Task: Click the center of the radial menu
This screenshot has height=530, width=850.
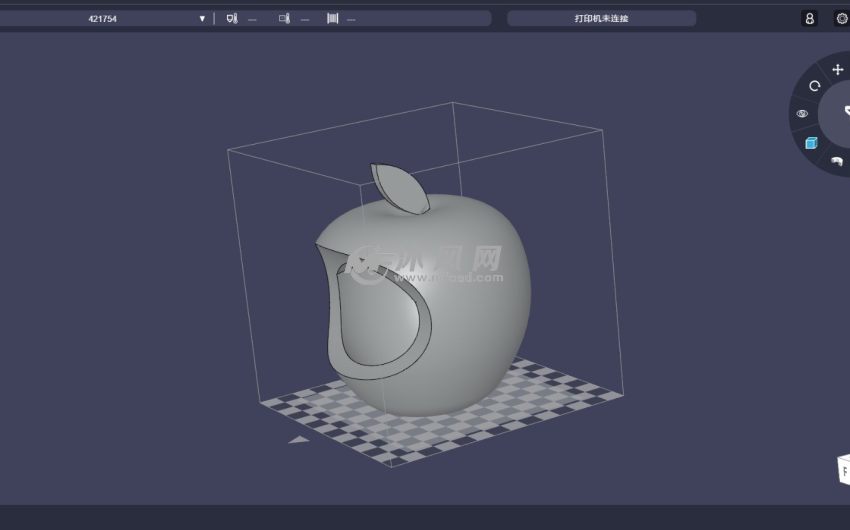Action: click(842, 112)
